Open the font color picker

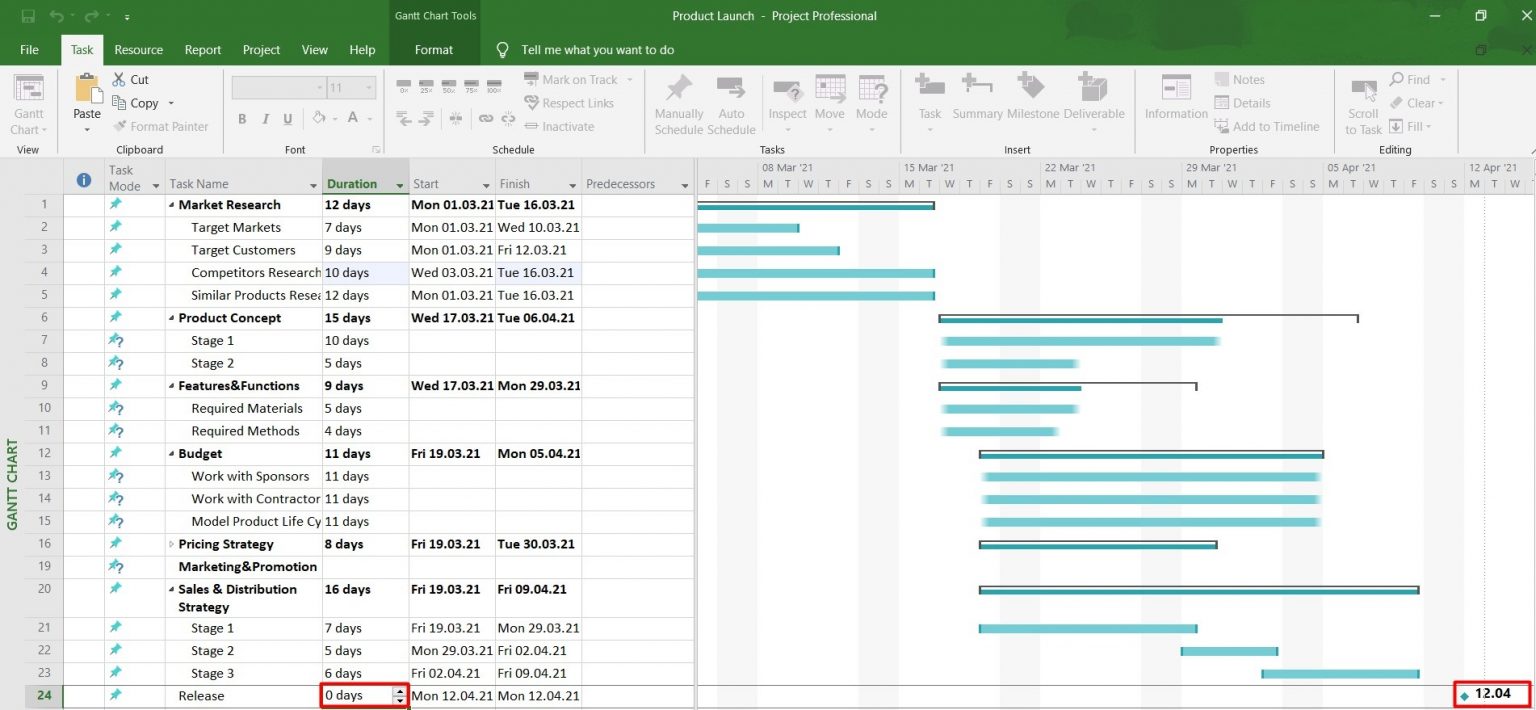(x=352, y=119)
